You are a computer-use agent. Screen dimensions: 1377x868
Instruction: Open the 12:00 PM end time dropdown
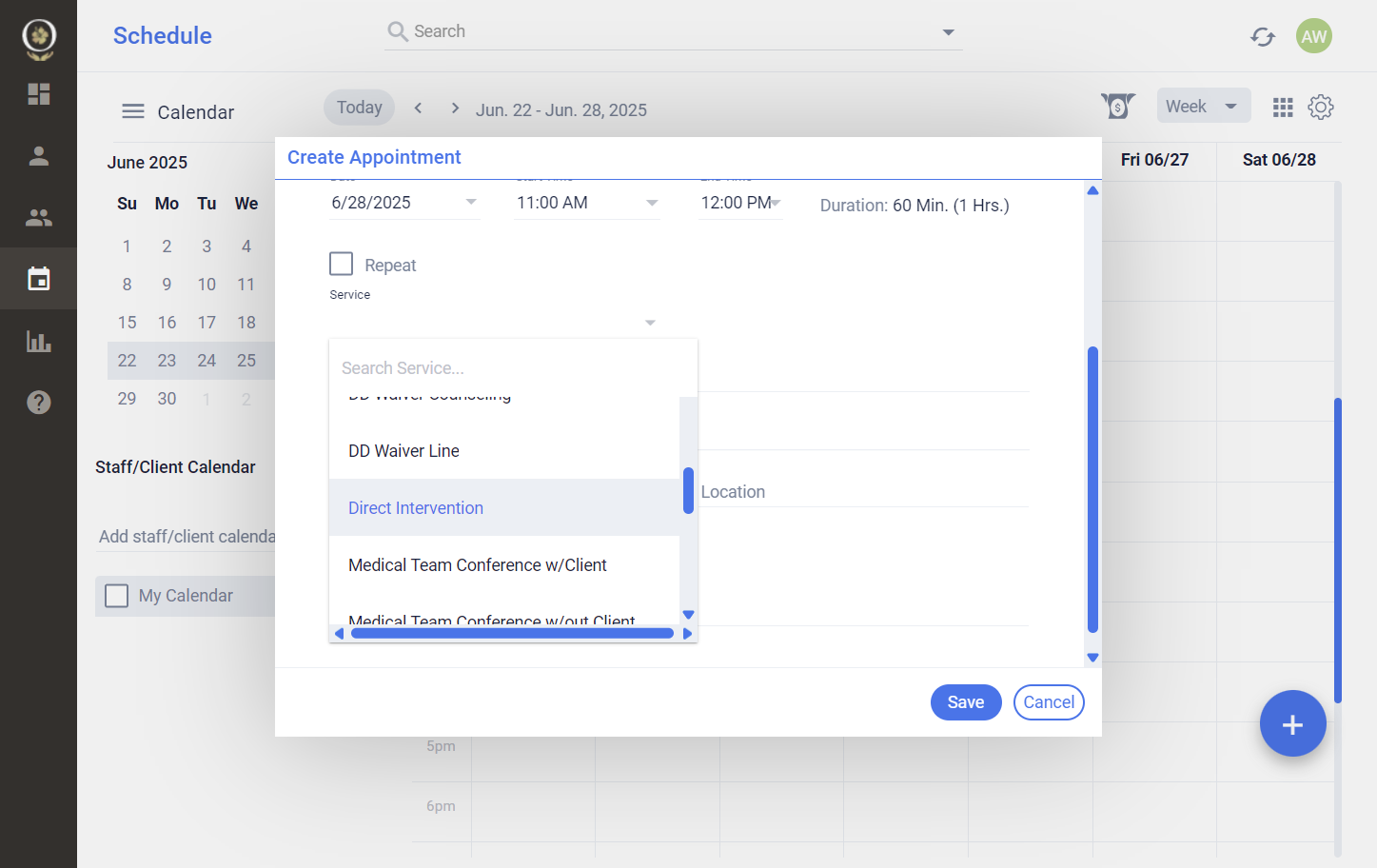click(740, 203)
